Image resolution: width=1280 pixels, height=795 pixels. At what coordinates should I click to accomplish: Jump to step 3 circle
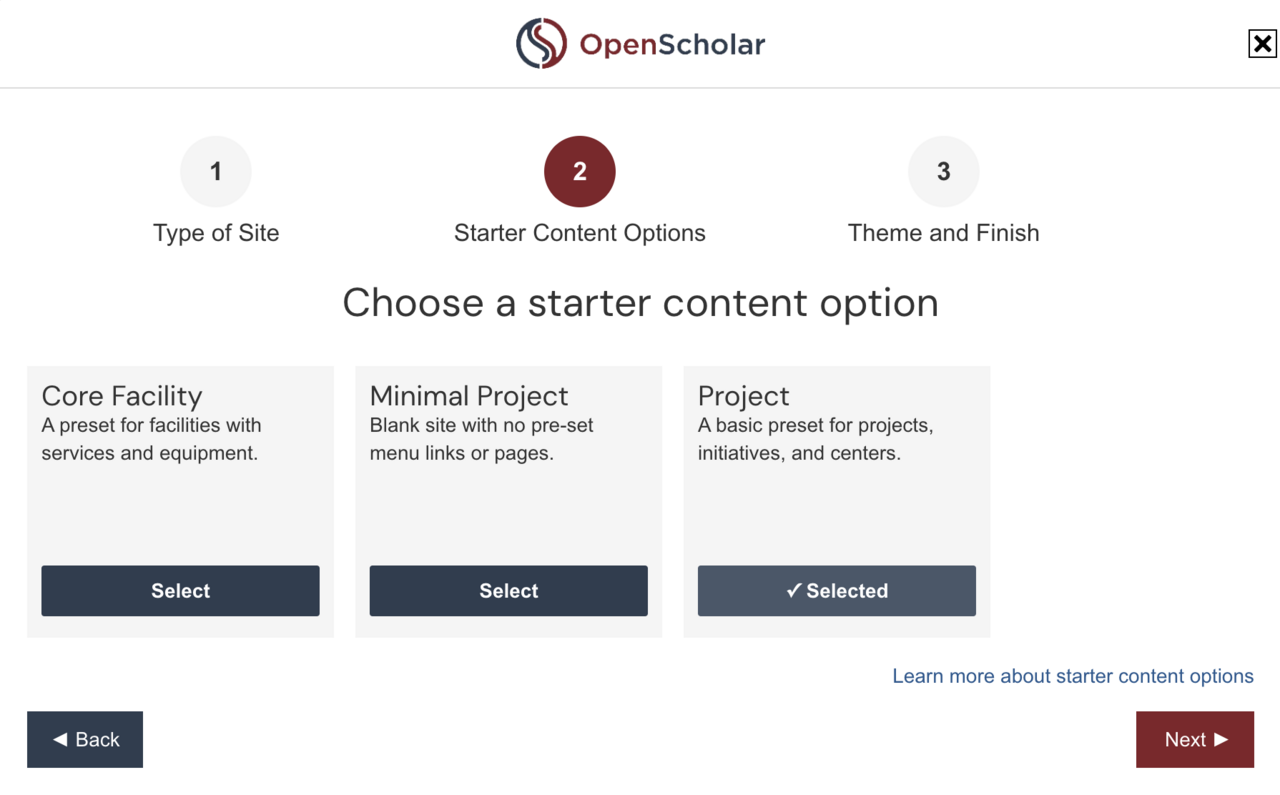(x=943, y=172)
